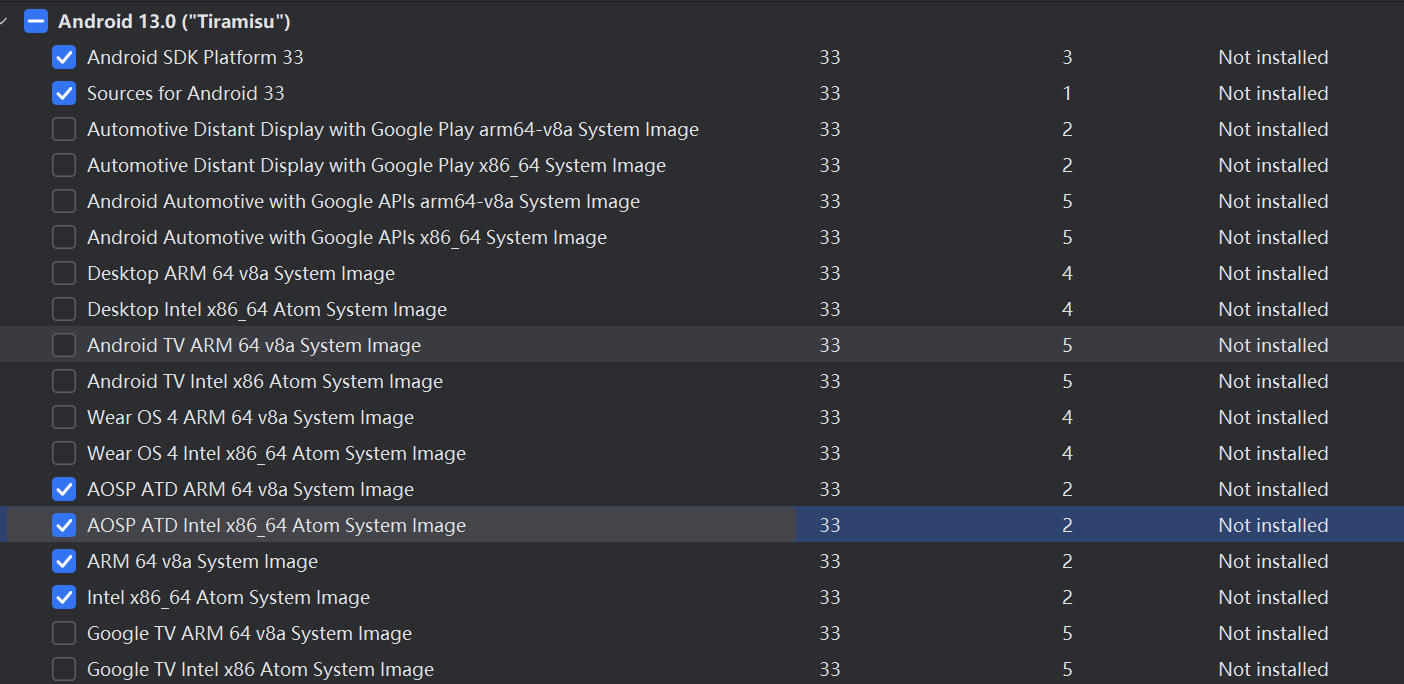The image size is (1404, 684).
Task: Click the Android TV ARM 64 v8a label
Action: (x=254, y=345)
